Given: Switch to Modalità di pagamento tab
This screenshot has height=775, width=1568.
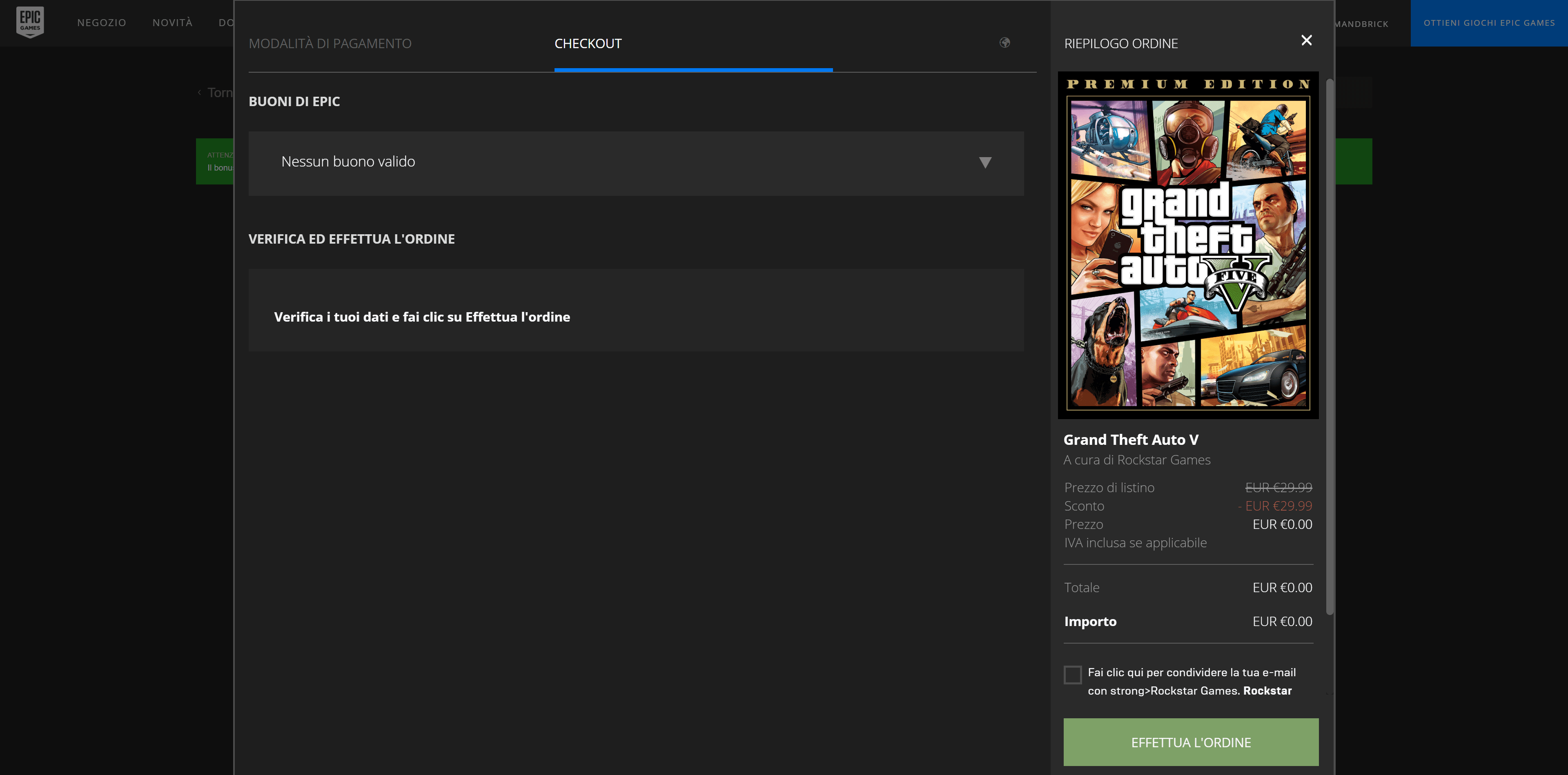Looking at the screenshot, I should point(330,44).
